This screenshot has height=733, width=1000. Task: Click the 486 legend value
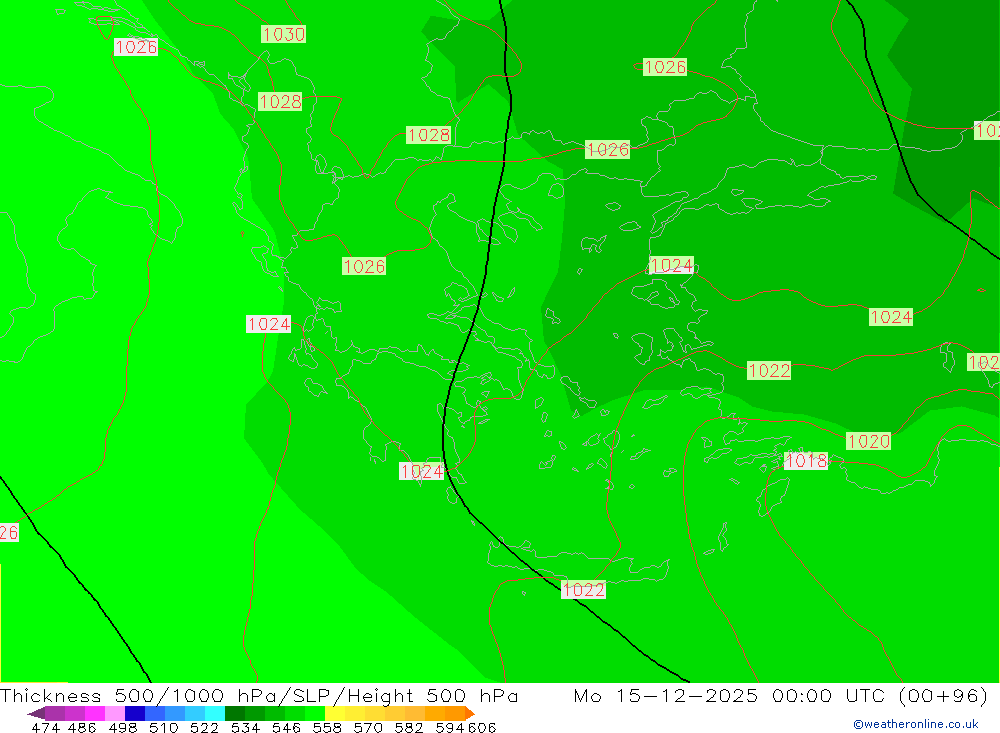pyautogui.click(x=82, y=728)
